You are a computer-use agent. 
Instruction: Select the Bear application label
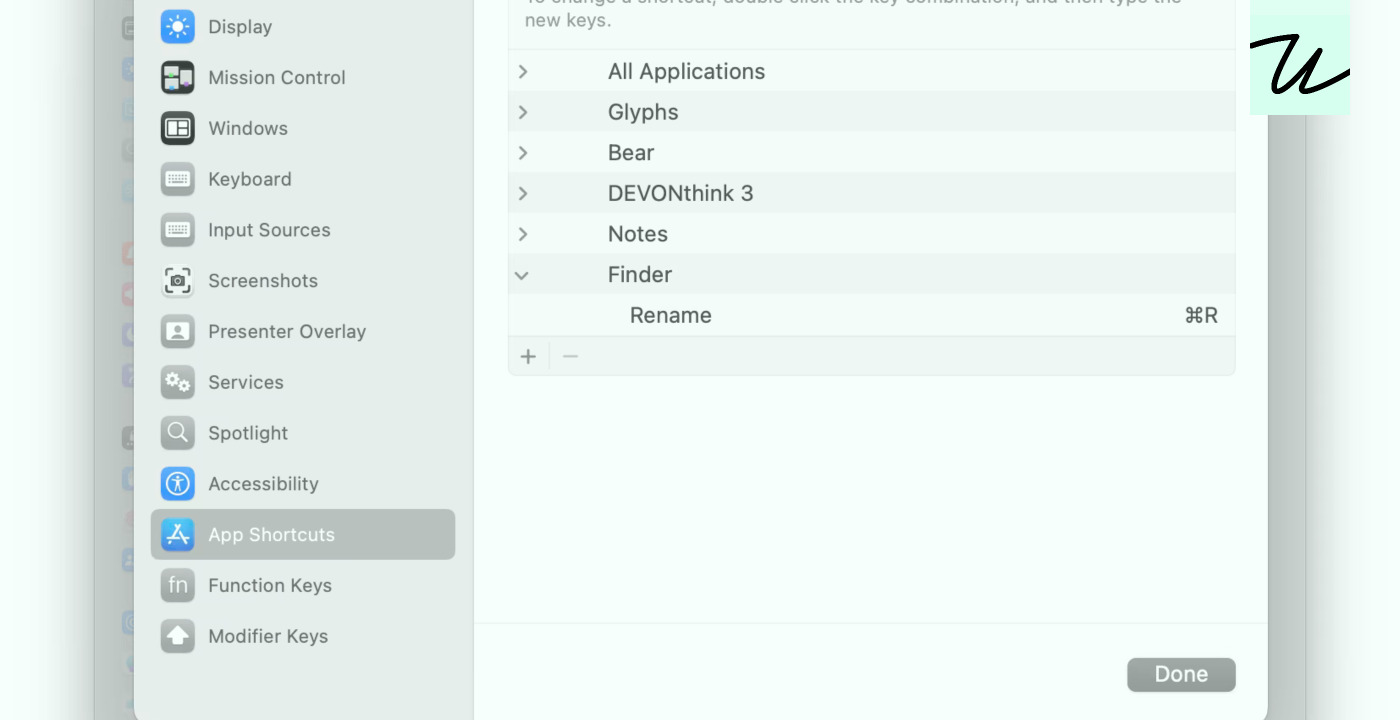pos(631,153)
